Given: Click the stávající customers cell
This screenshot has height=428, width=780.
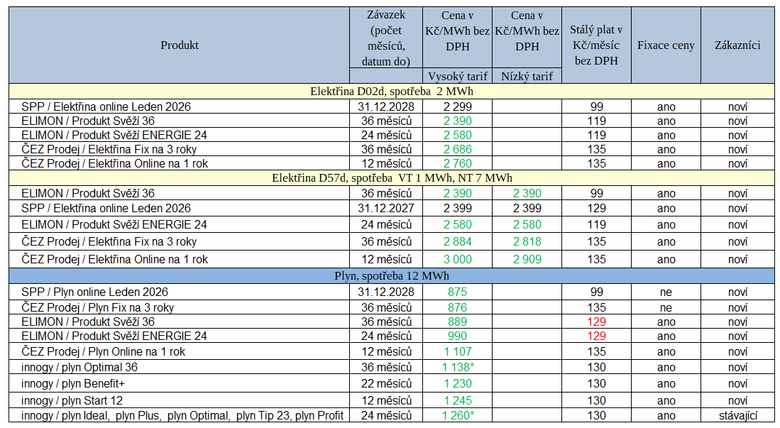Looking at the screenshot, I should coord(738,414).
